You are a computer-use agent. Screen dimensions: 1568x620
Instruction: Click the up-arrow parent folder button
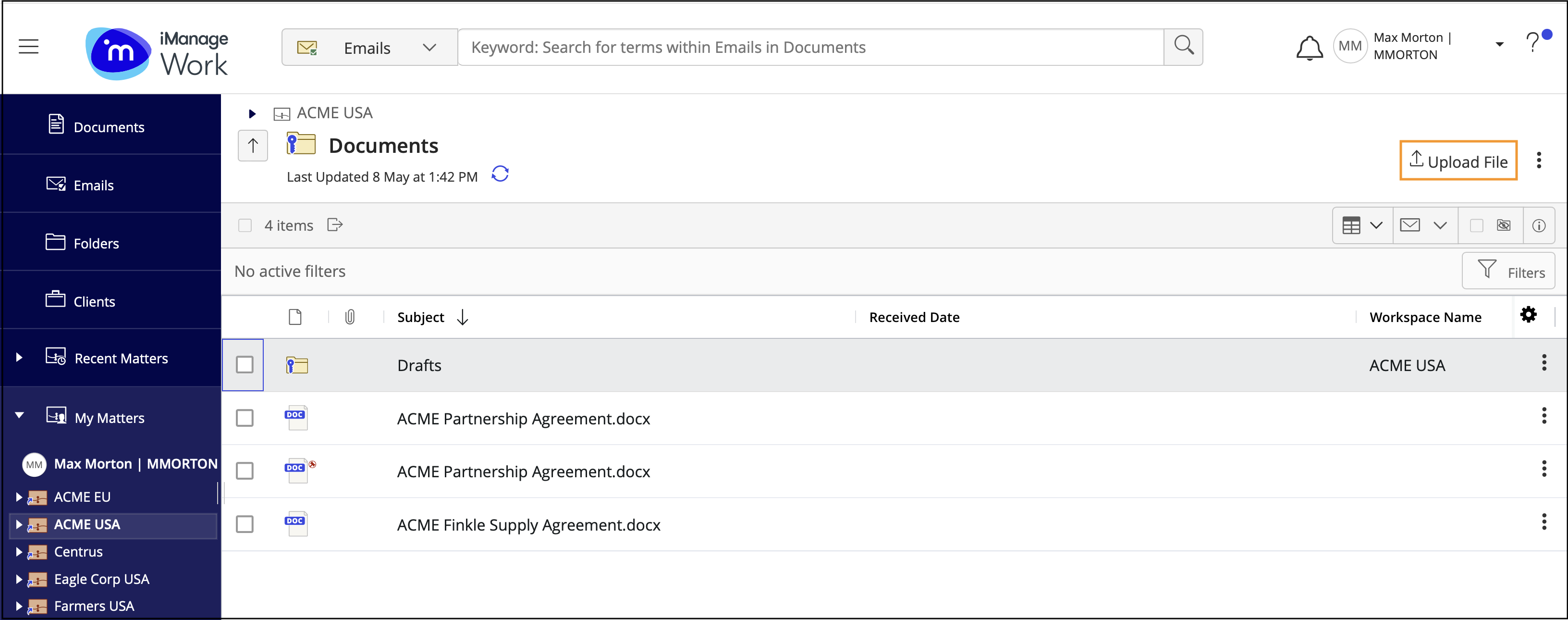click(253, 146)
